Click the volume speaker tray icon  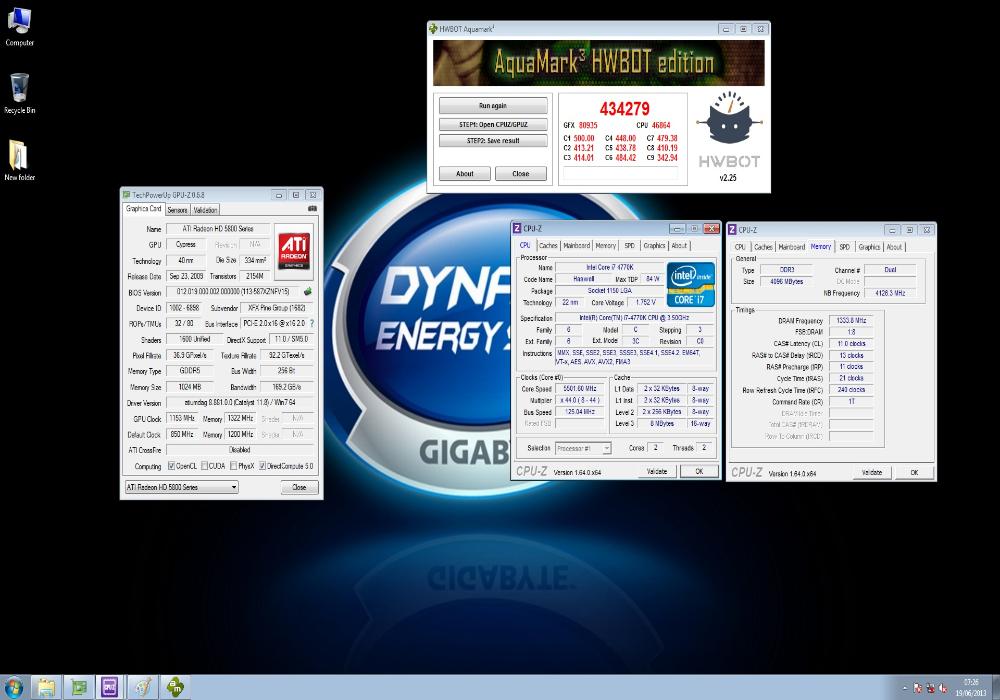pos(942,688)
